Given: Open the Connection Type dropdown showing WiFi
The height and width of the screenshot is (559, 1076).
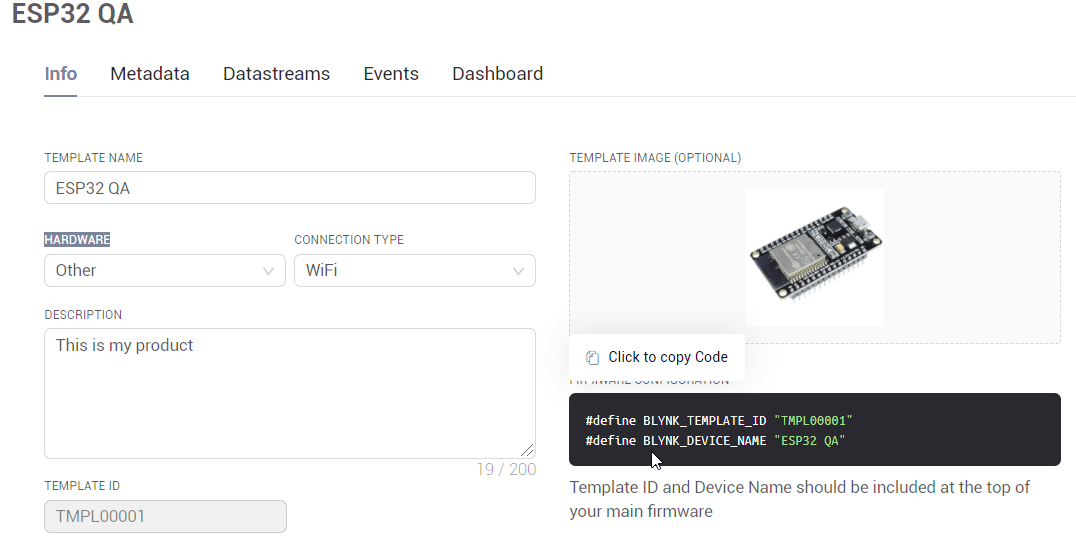Looking at the screenshot, I should [x=414, y=271].
